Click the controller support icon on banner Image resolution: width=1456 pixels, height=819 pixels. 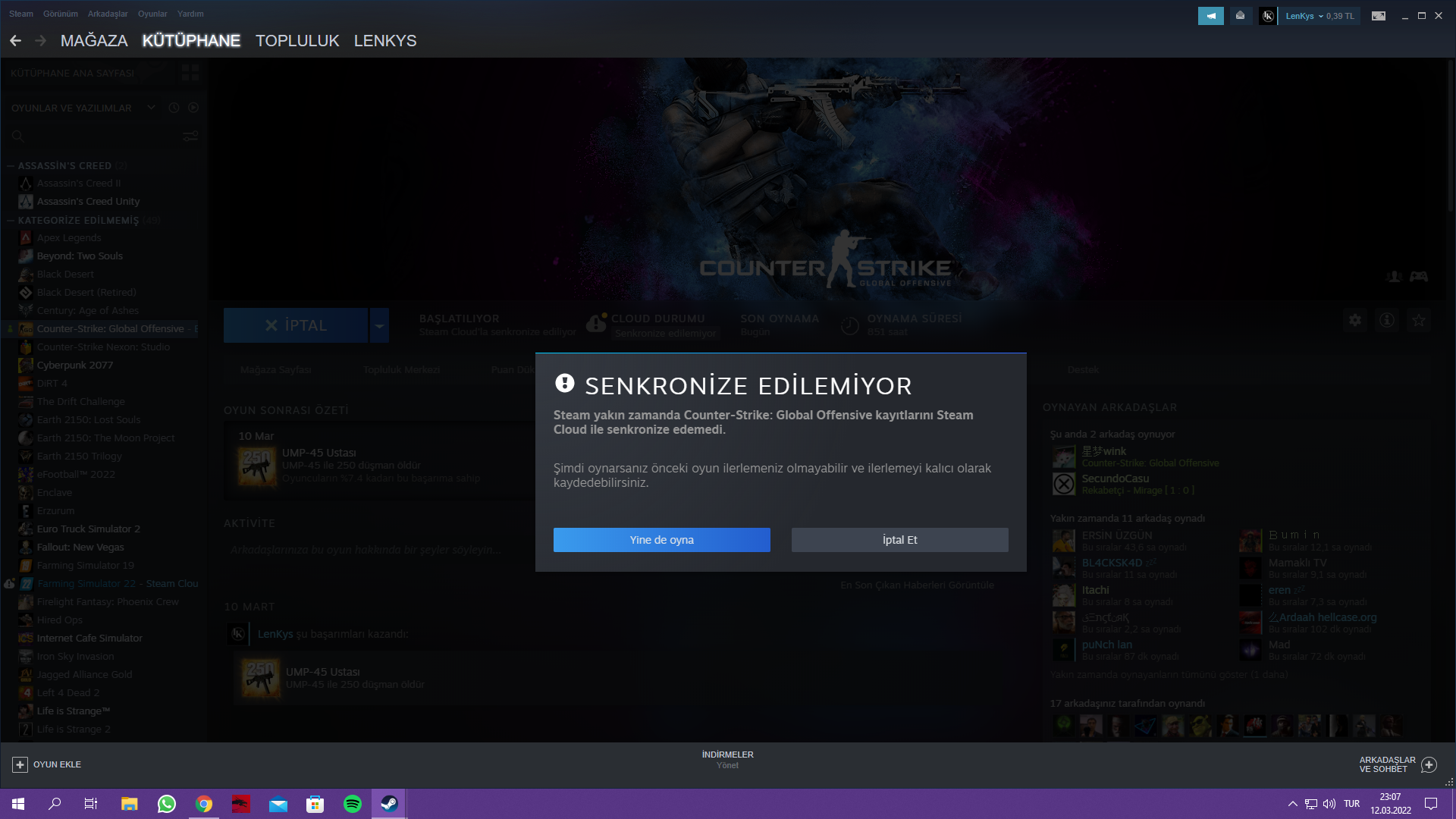click(1419, 277)
